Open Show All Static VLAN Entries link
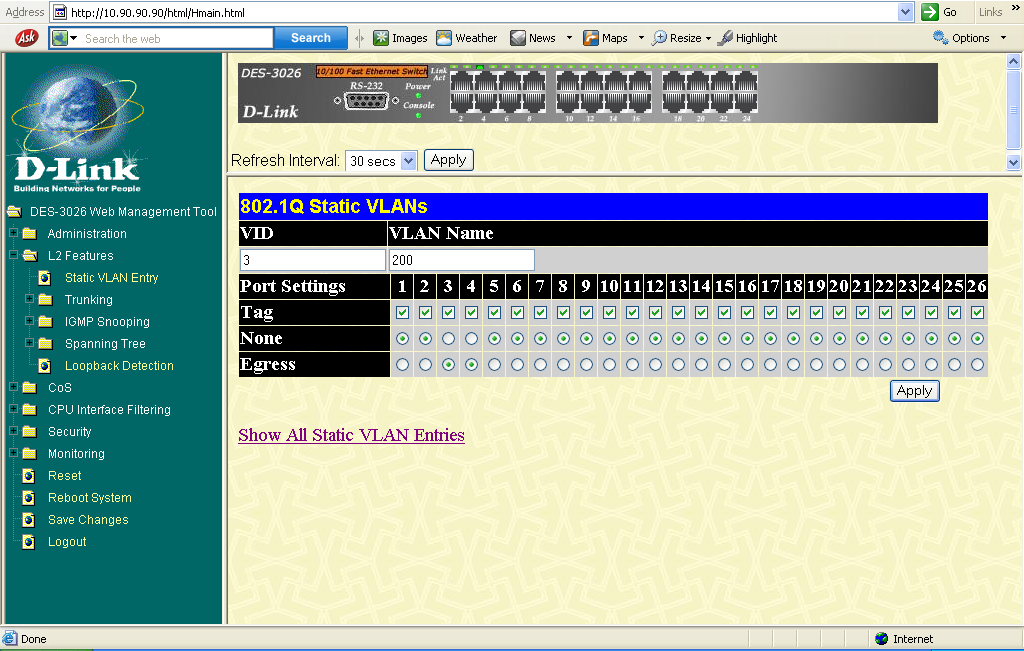 click(x=351, y=435)
